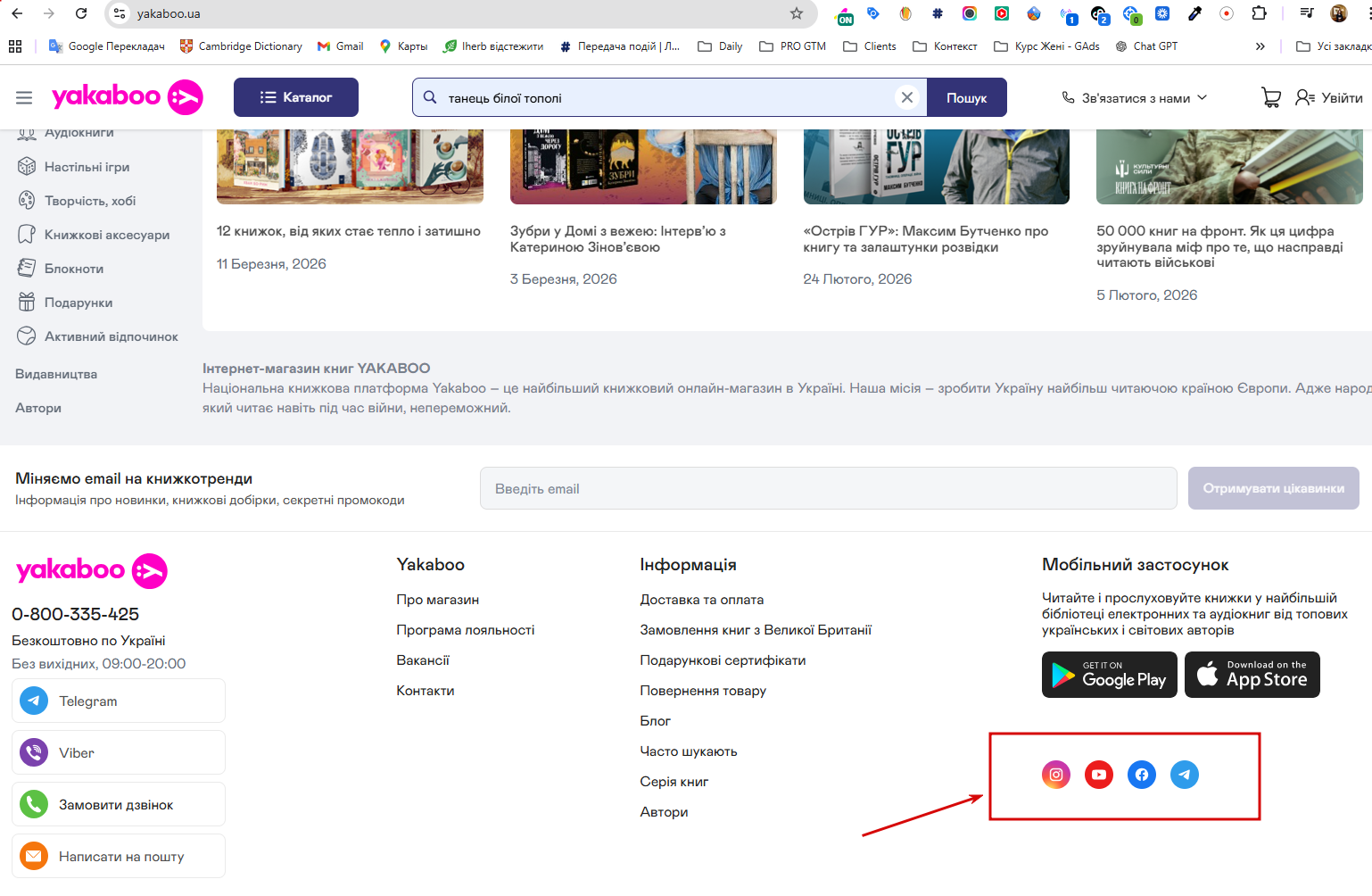Click Замовити дзвінок button
The height and width of the screenshot is (896, 1372).
tap(119, 804)
